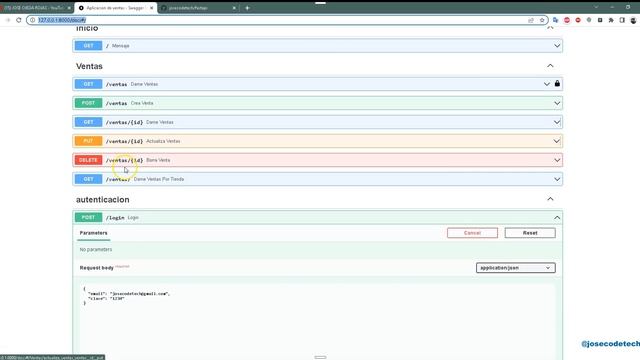Click the share page icon in address bar
This screenshot has height=360, width=640.
pyautogui.click(x=531, y=20)
